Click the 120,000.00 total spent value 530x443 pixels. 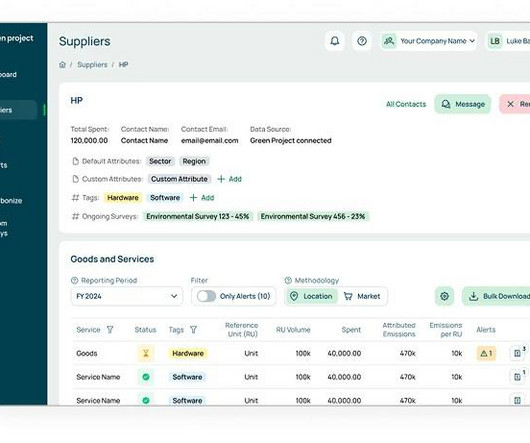(89, 141)
